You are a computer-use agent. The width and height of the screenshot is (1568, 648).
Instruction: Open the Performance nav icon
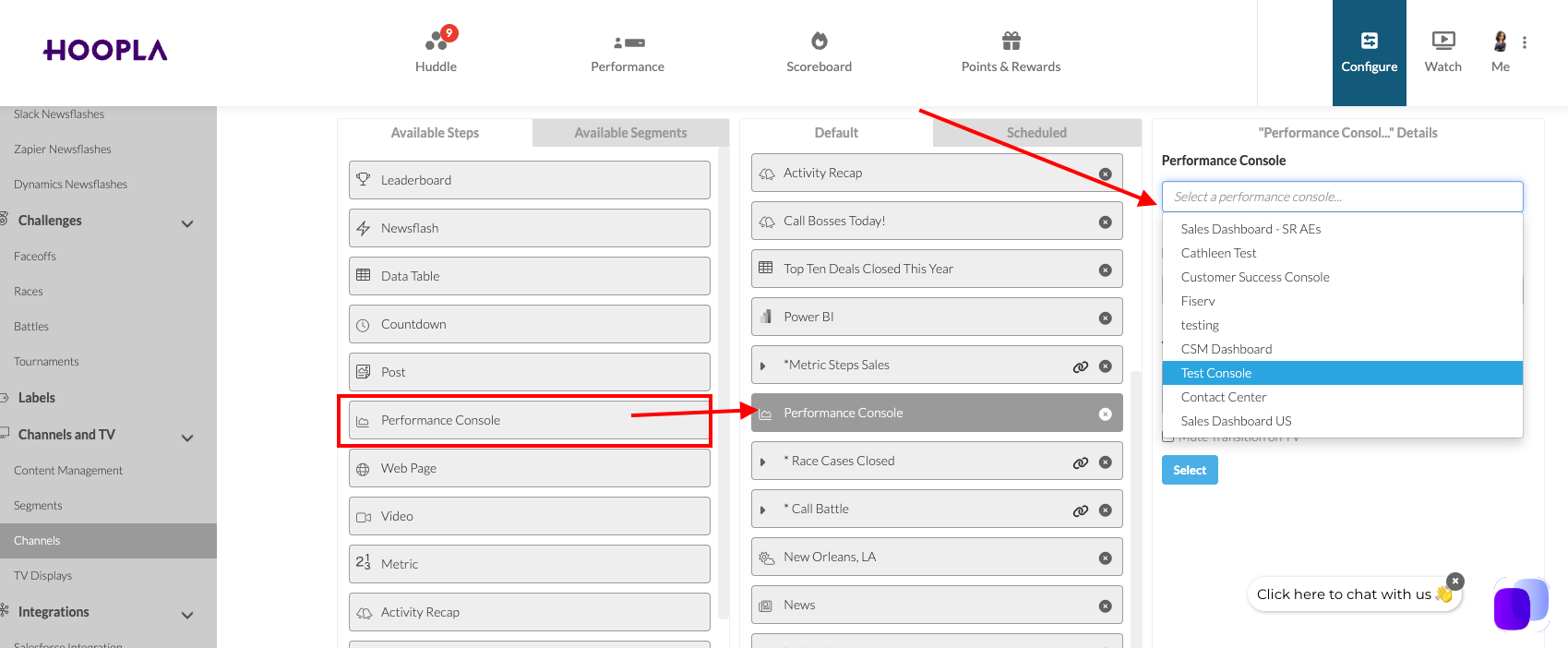coord(628,42)
